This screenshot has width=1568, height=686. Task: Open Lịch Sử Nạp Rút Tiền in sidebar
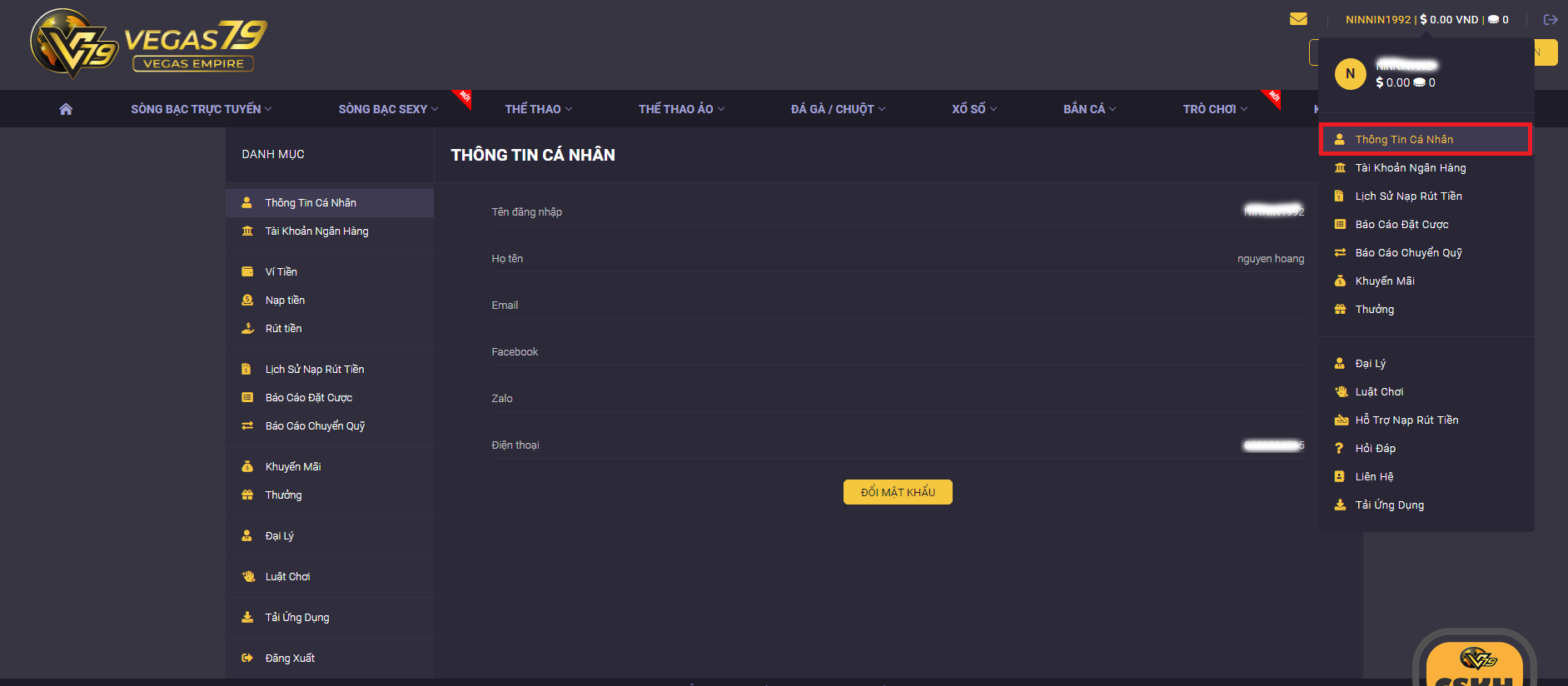[330, 369]
